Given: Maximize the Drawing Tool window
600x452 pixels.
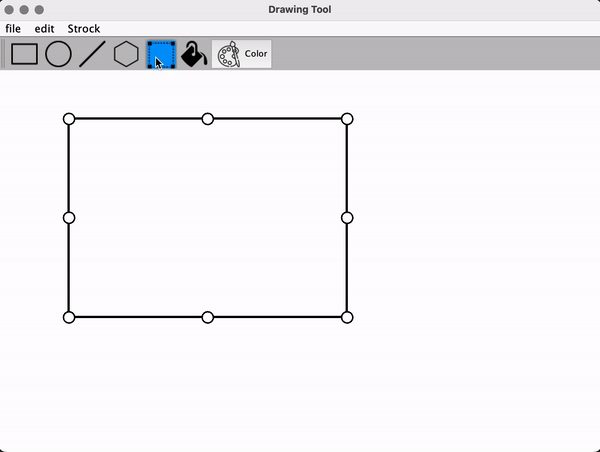Looking at the screenshot, I should click(x=39, y=10).
